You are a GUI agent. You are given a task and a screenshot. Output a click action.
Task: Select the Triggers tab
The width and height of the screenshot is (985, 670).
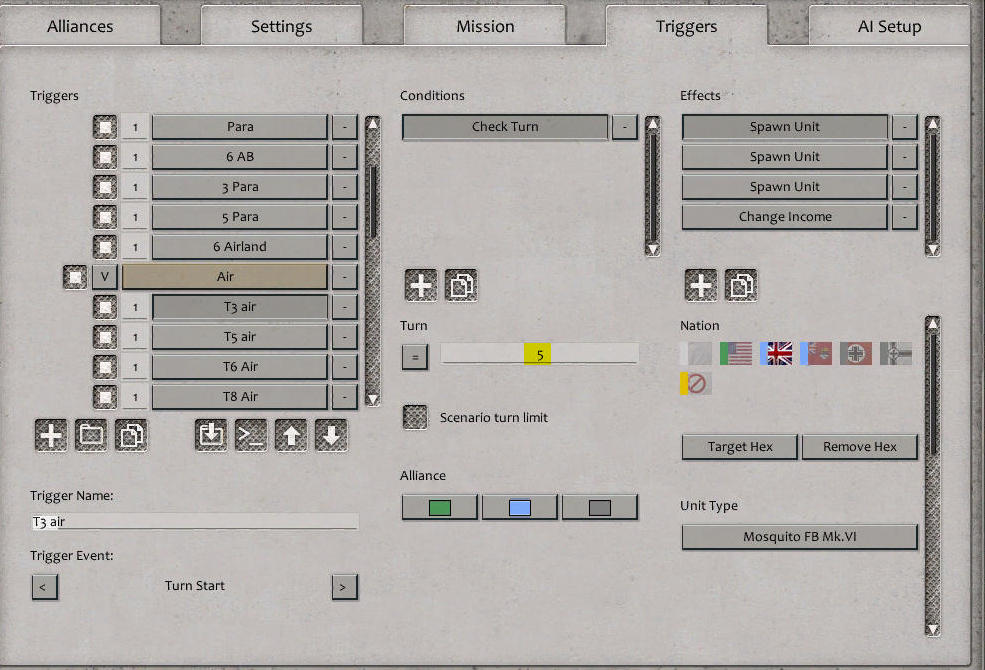[687, 26]
